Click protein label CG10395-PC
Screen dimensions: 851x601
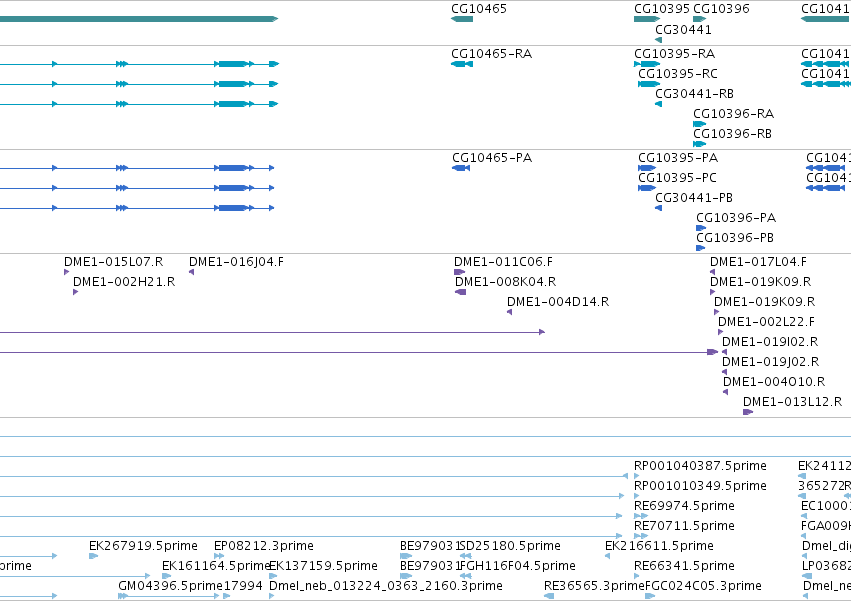677,178
